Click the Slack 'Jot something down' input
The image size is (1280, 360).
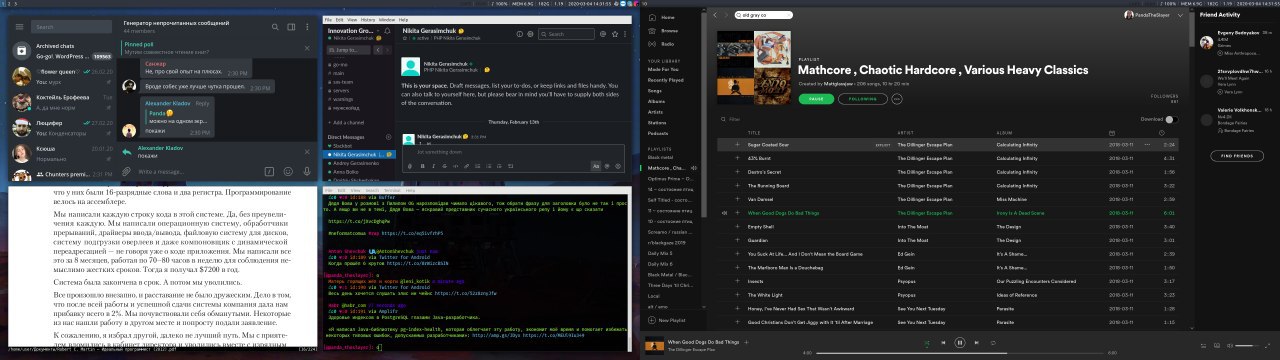point(513,151)
